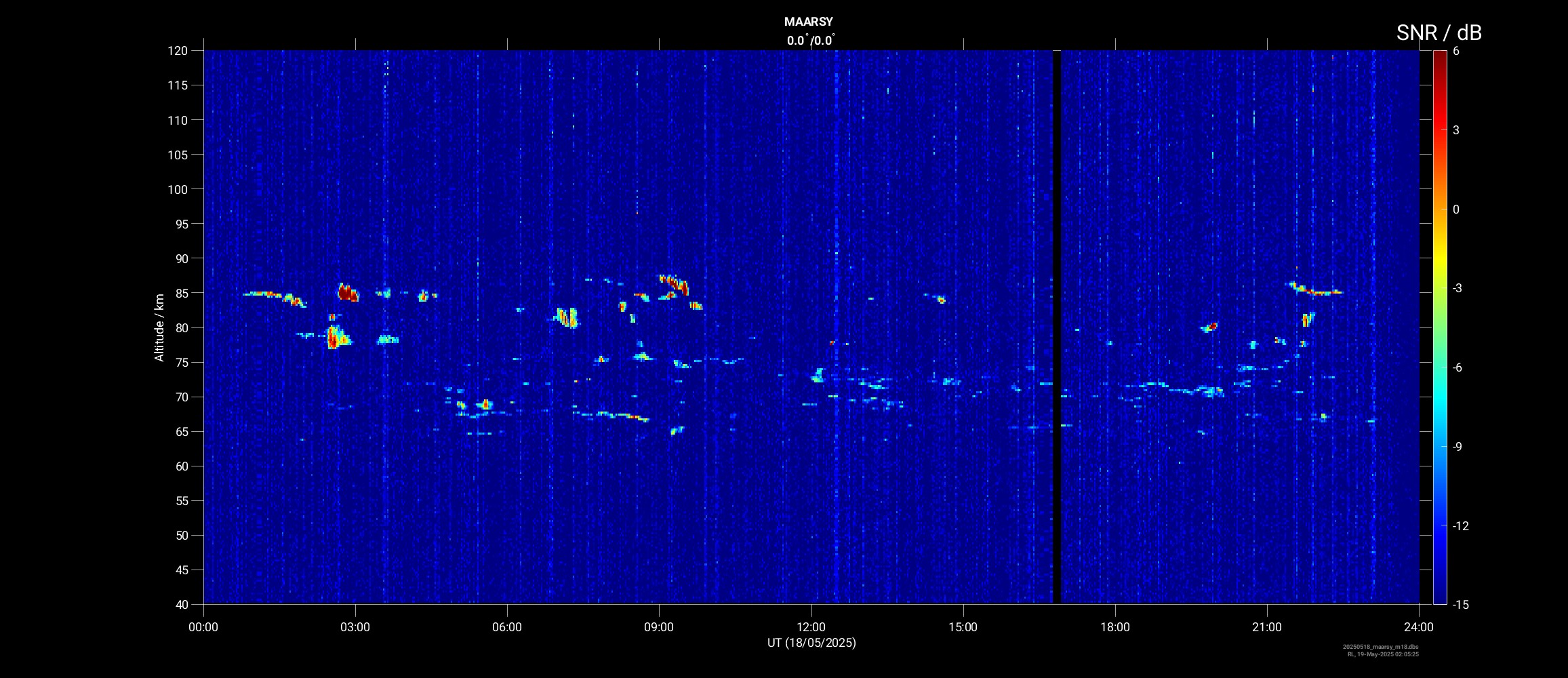Image resolution: width=1568 pixels, height=678 pixels.
Task: Click the 90 altitude tick label
Action: point(180,258)
